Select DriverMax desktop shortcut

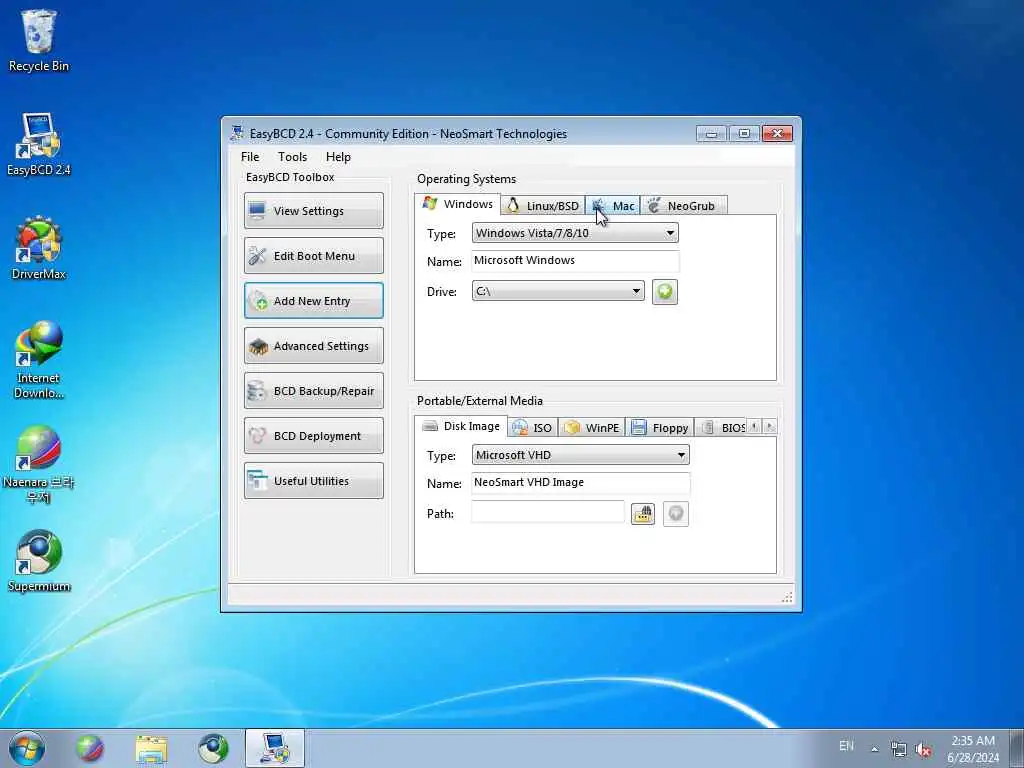(39, 248)
